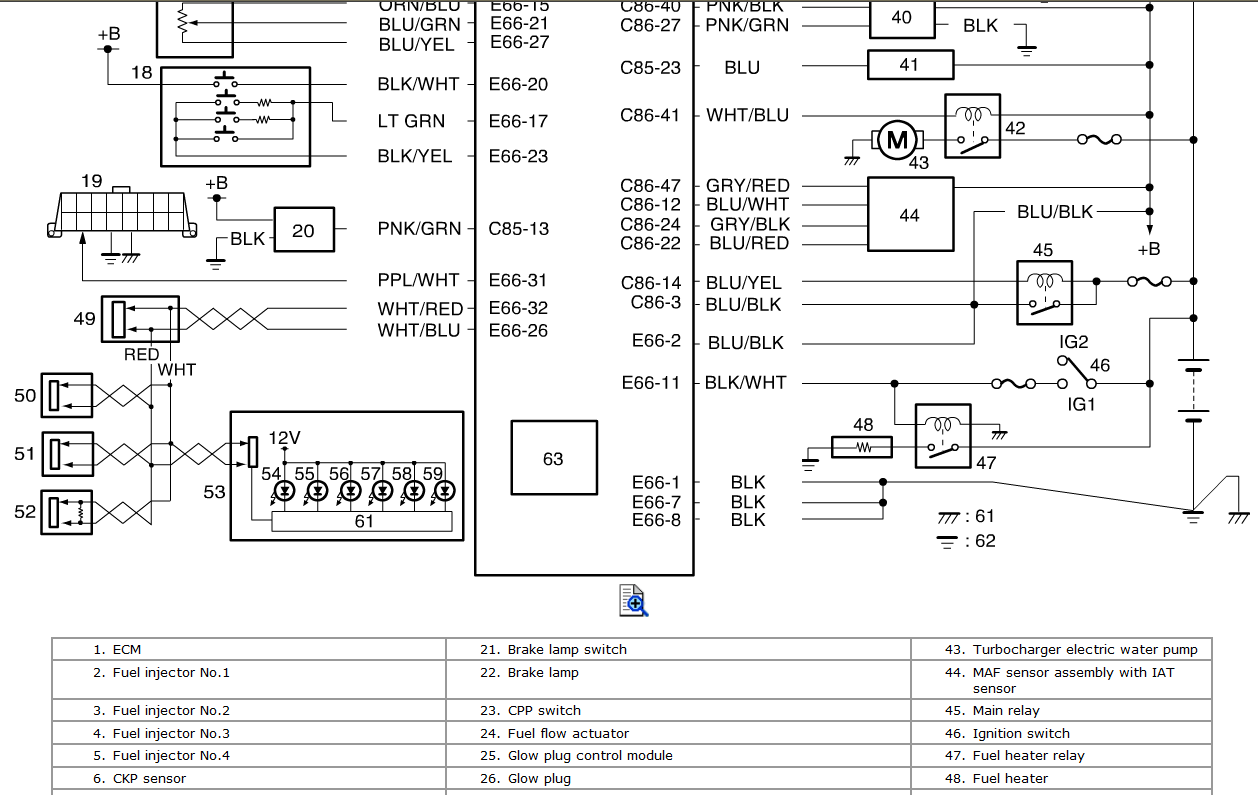Image resolution: width=1258 pixels, height=795 pixels.
Task: Click the box numbered 63 inside the ECM
Action: pos(554,459)
